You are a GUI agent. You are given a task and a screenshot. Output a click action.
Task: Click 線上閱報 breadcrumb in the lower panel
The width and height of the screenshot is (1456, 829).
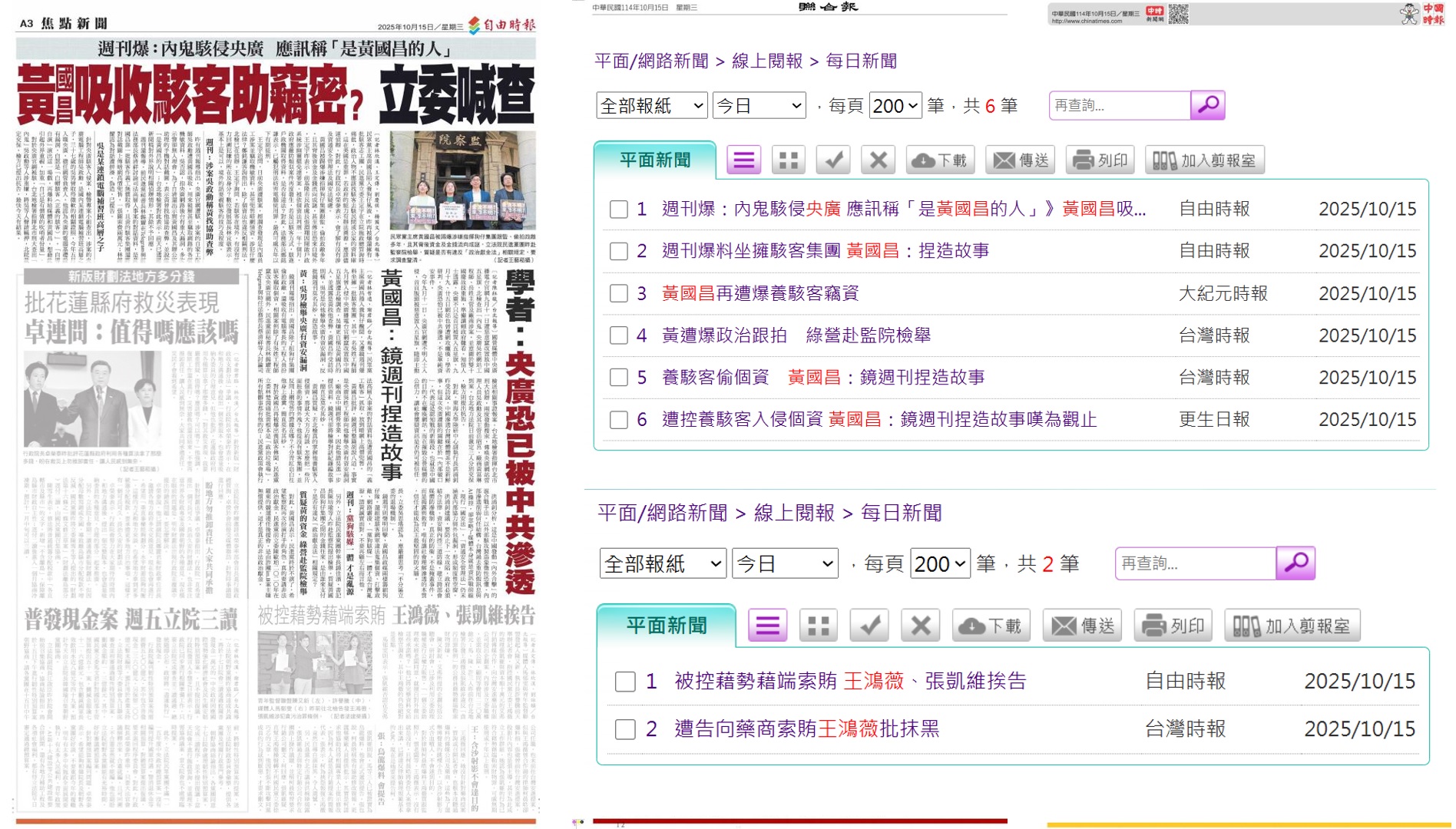point(794,513)
